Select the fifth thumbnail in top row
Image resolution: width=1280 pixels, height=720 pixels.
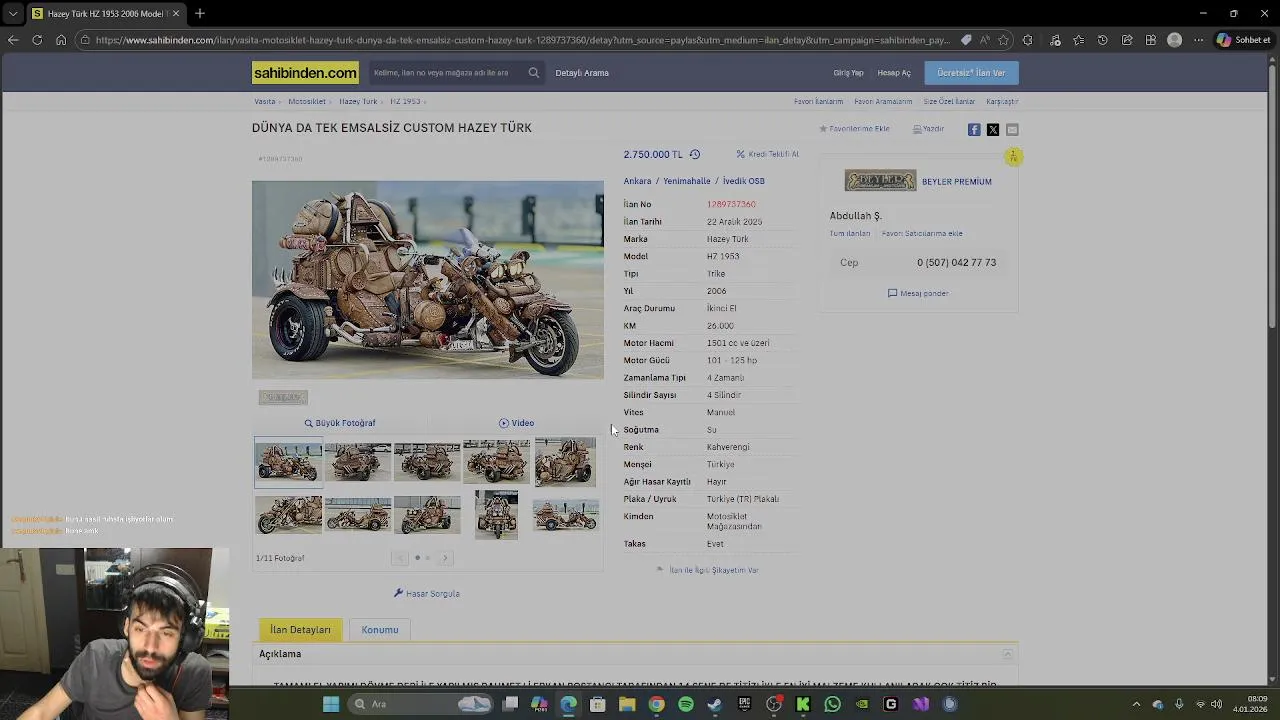coord(565,462)
